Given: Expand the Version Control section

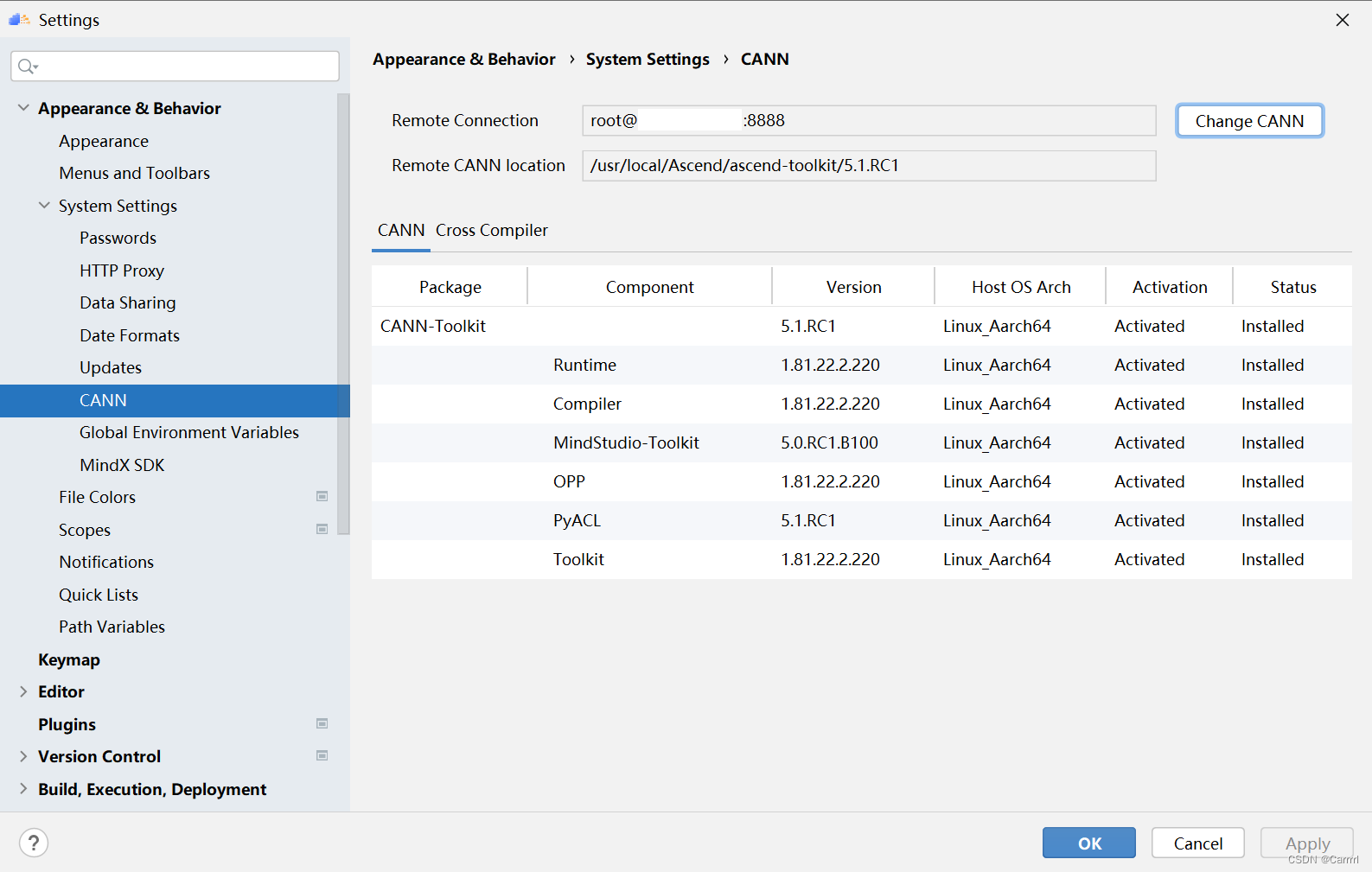Looking at the screenshot, I should pyautogui.click(x=23, y=756).
